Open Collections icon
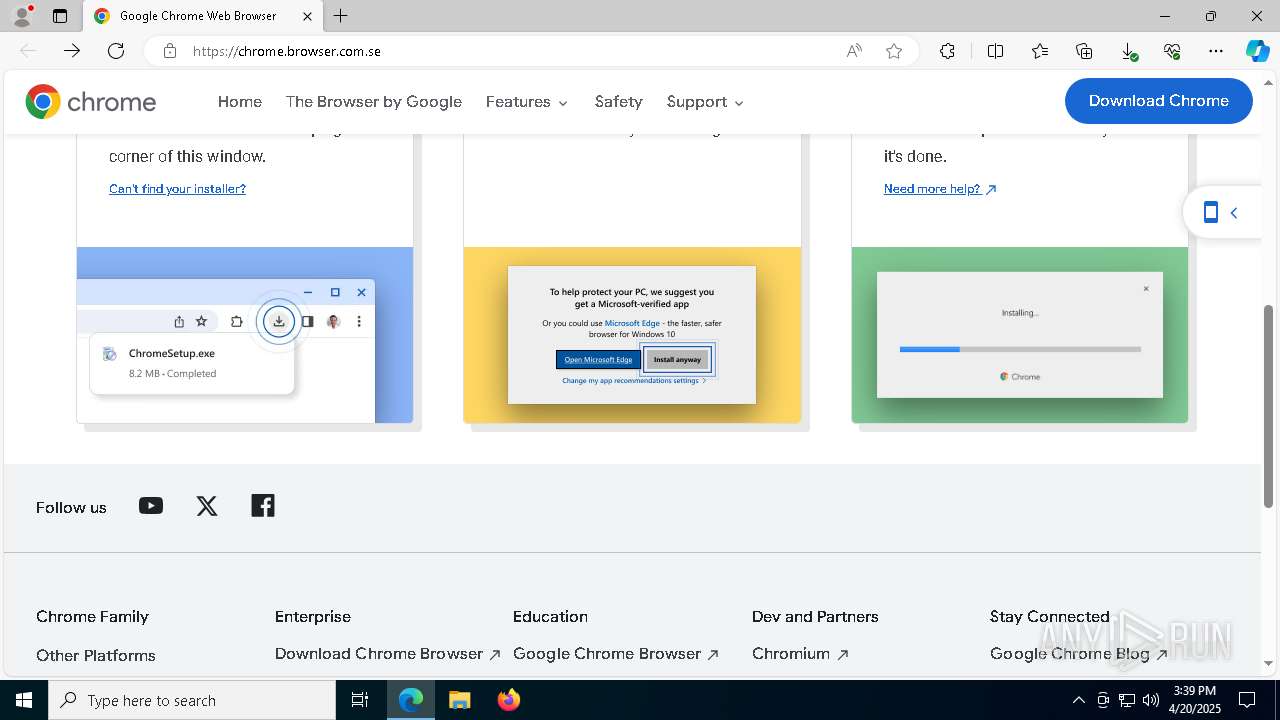The width and height of the screenshot is (1280, 720). coord(1084,51)
